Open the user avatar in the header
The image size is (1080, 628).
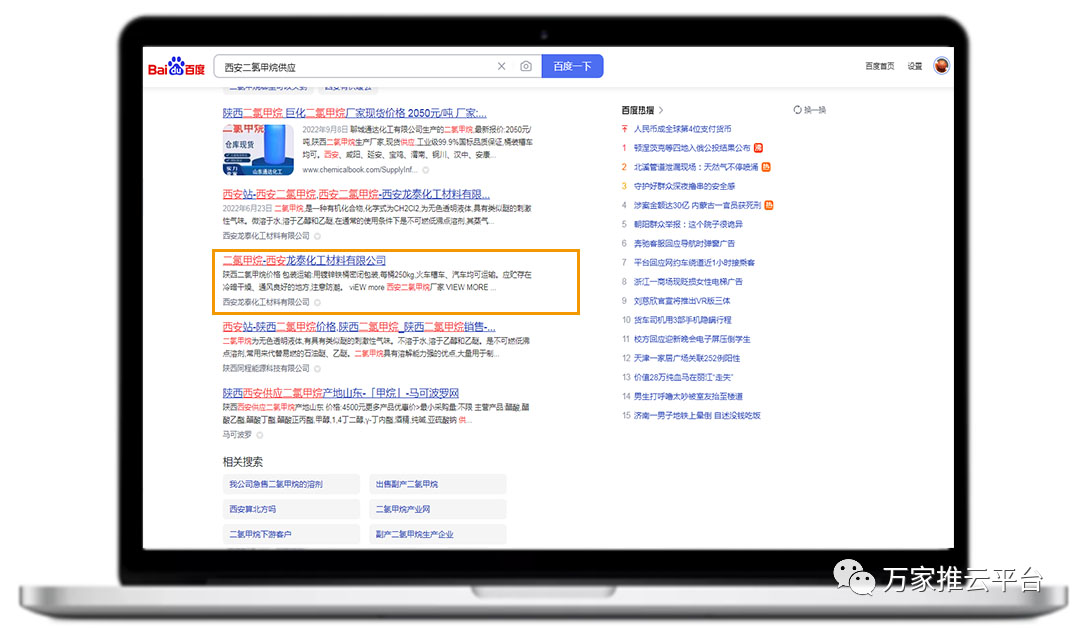click(x=941, y=66)
